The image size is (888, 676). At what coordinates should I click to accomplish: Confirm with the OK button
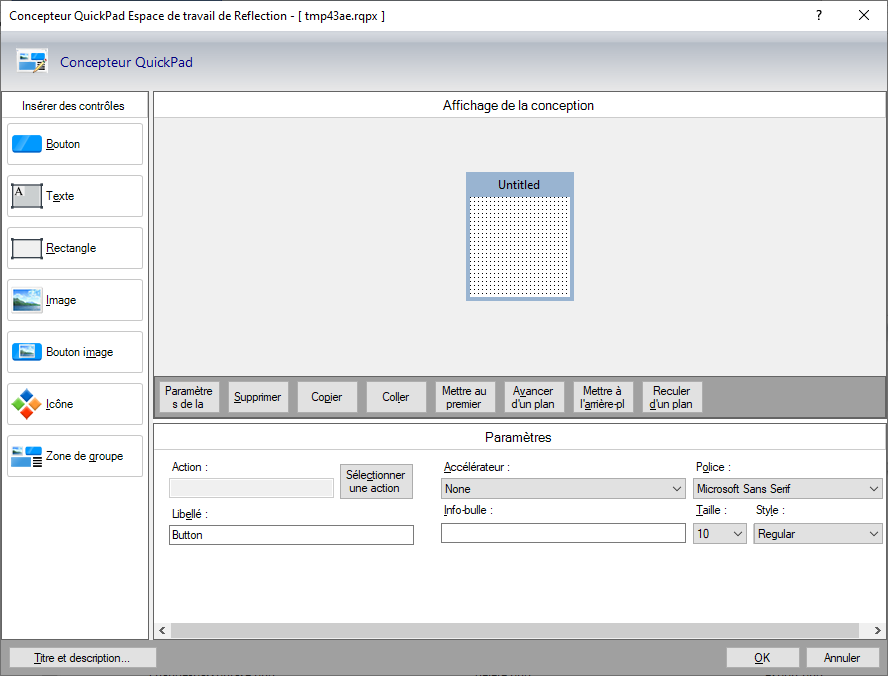pos(762,658)
